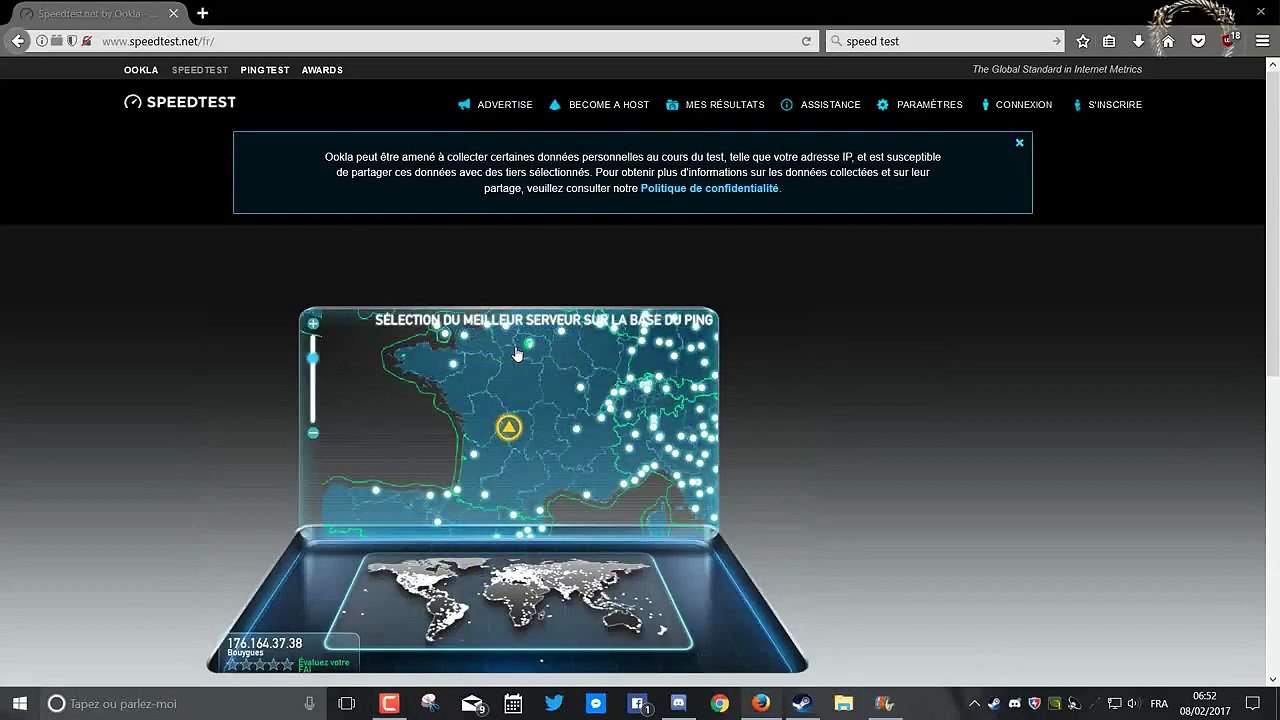
Task: Zoom out the map with minus button
Action: click(x=313, y=433)
